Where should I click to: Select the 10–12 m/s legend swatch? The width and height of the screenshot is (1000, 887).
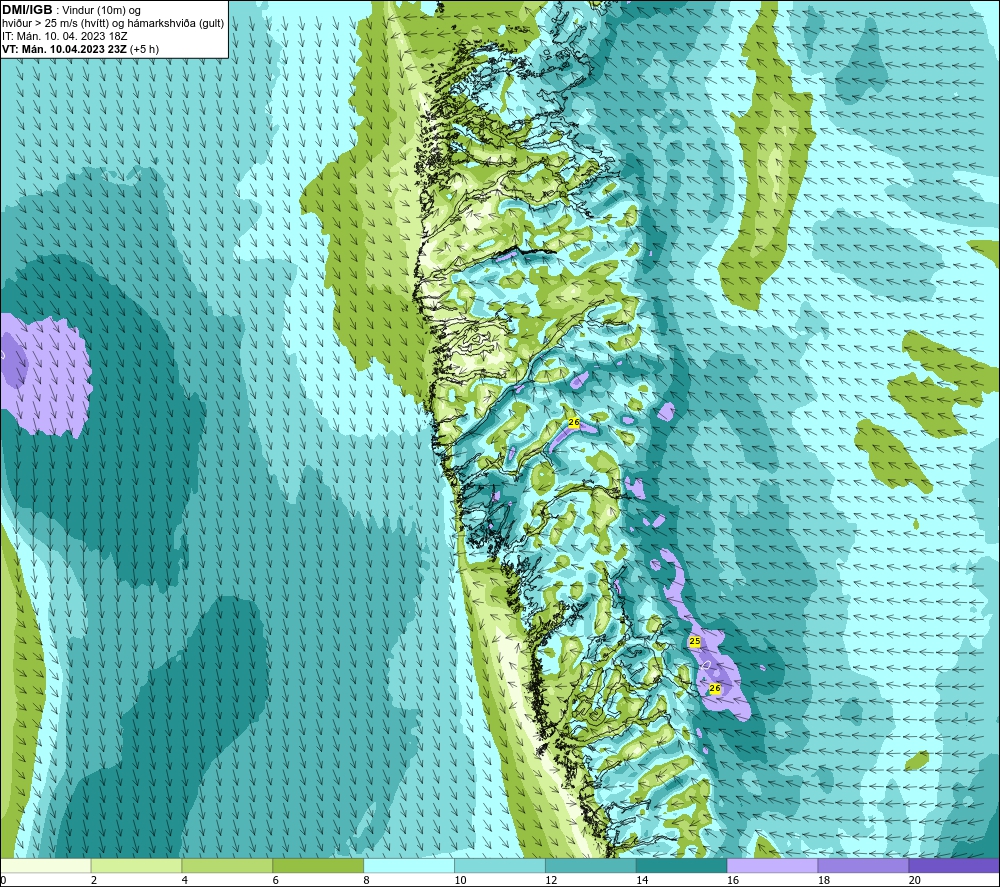coord(500,865)
